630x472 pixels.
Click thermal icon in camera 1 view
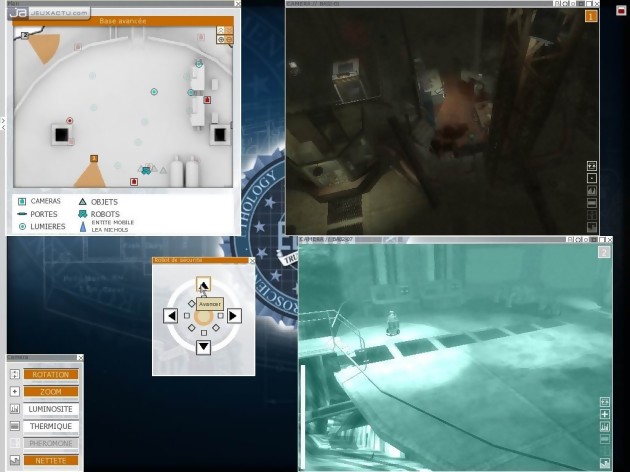[x=592, y=203]
